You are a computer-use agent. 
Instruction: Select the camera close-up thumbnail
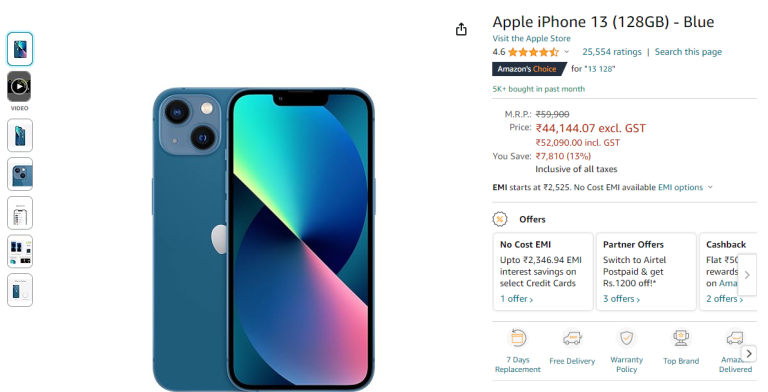click(x=20, y=174)
